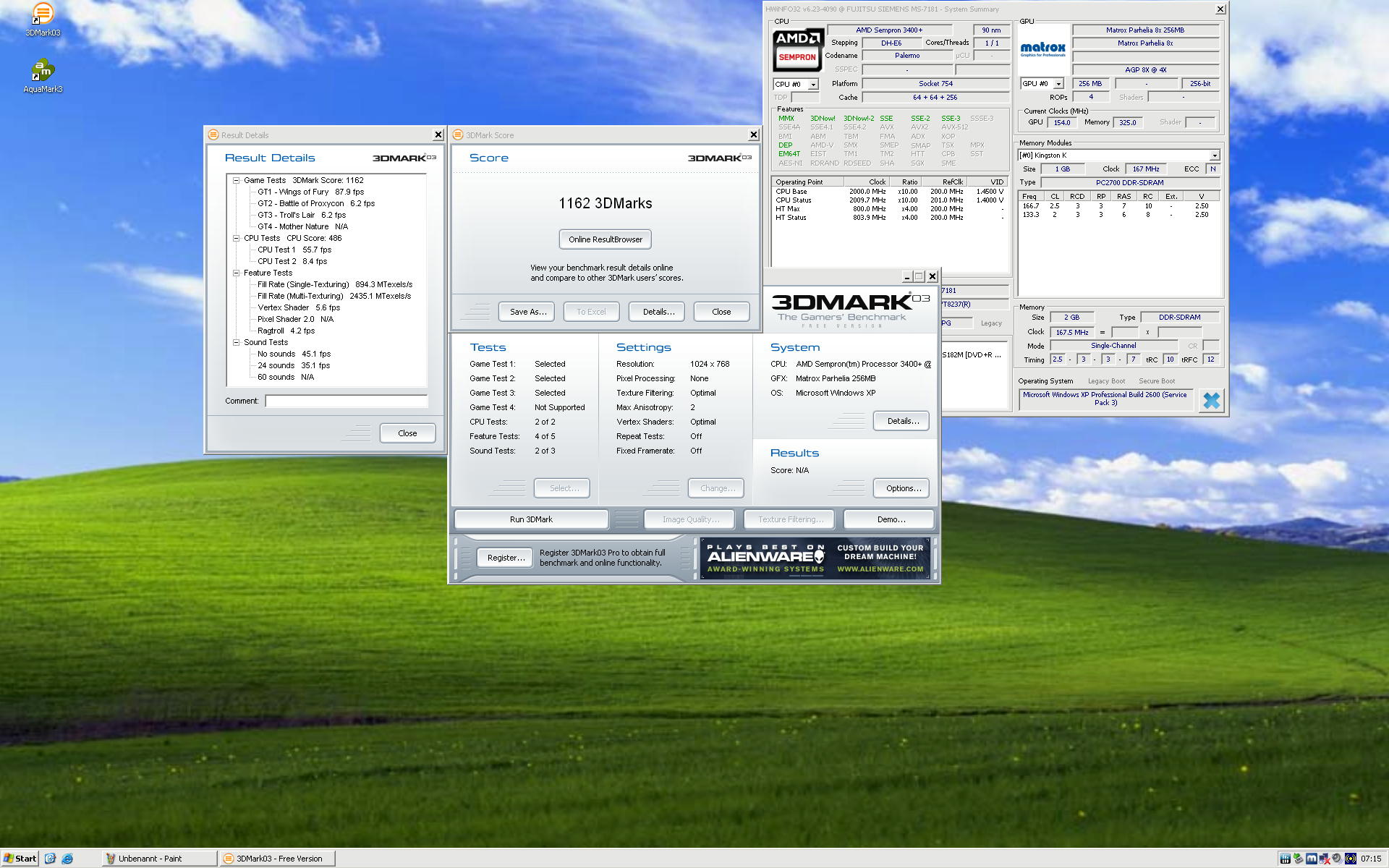
Task: Open the Kingston memory module dropdown
Action: (1215, 155)
